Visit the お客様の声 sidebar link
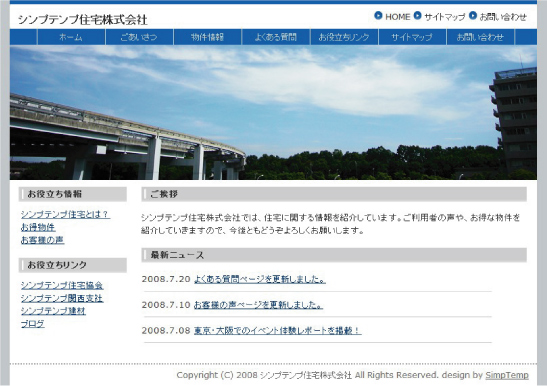The width and height of the screenshot is (547, 386). [x=43, y=240]
